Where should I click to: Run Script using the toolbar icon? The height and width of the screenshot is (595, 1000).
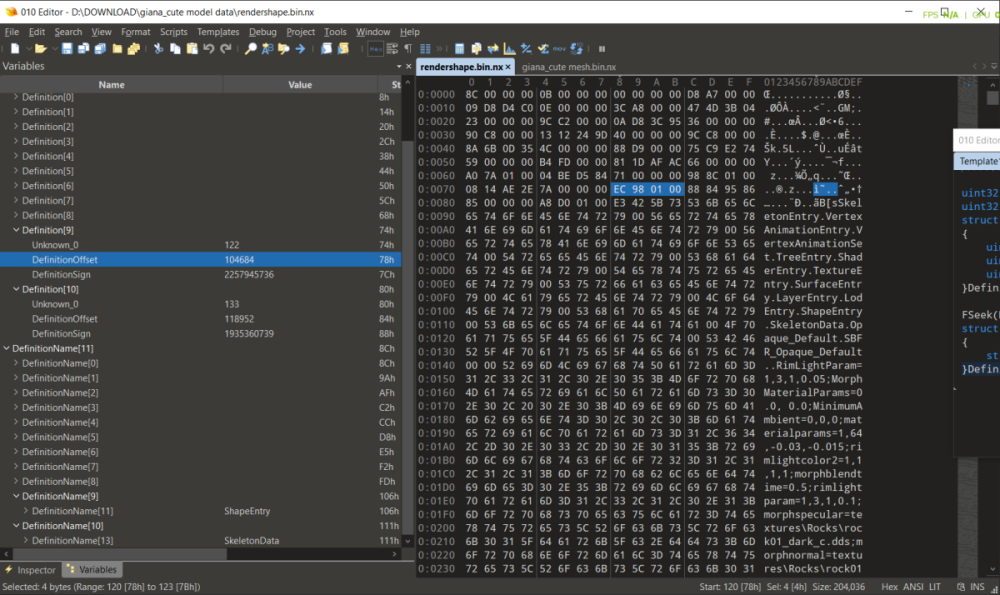pos(327,49)
